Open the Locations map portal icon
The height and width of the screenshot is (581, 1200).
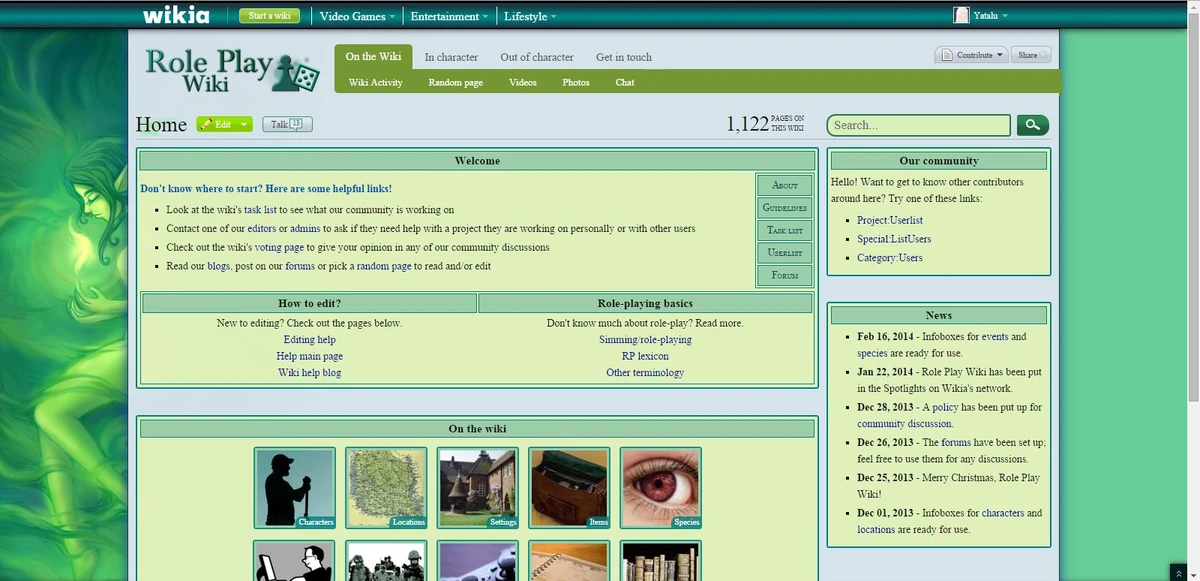[x=385, y=487]
